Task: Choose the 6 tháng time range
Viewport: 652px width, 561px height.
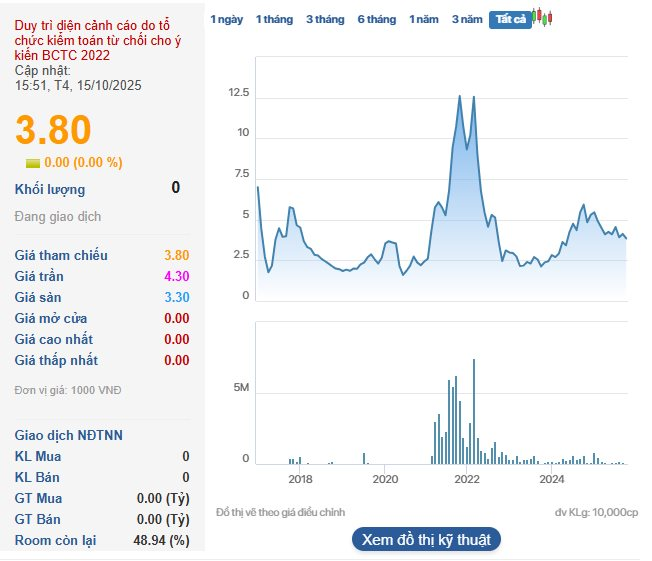Action: 376,20
